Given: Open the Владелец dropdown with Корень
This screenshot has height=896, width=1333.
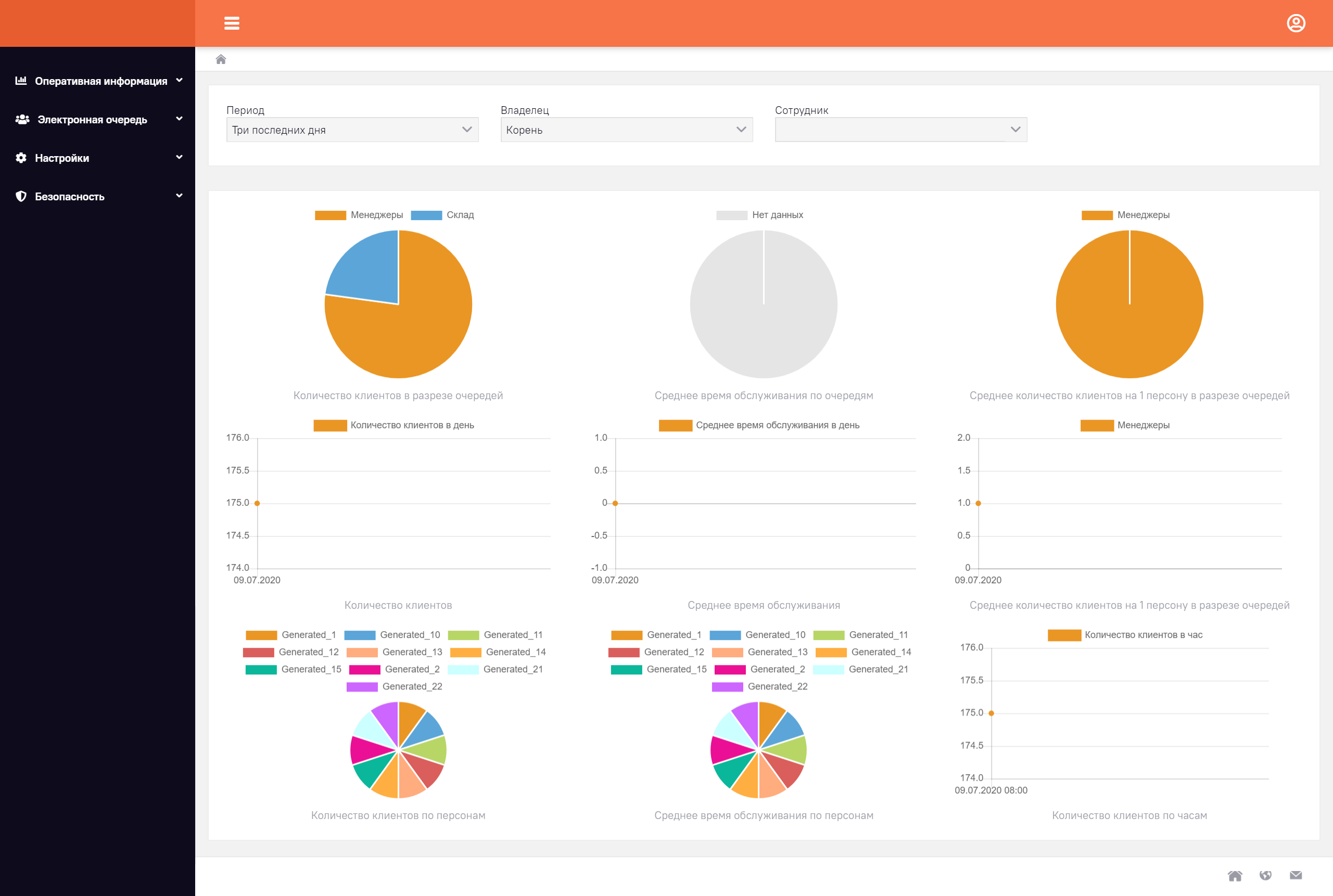Looking at the screenshot, I should [625, 129].
